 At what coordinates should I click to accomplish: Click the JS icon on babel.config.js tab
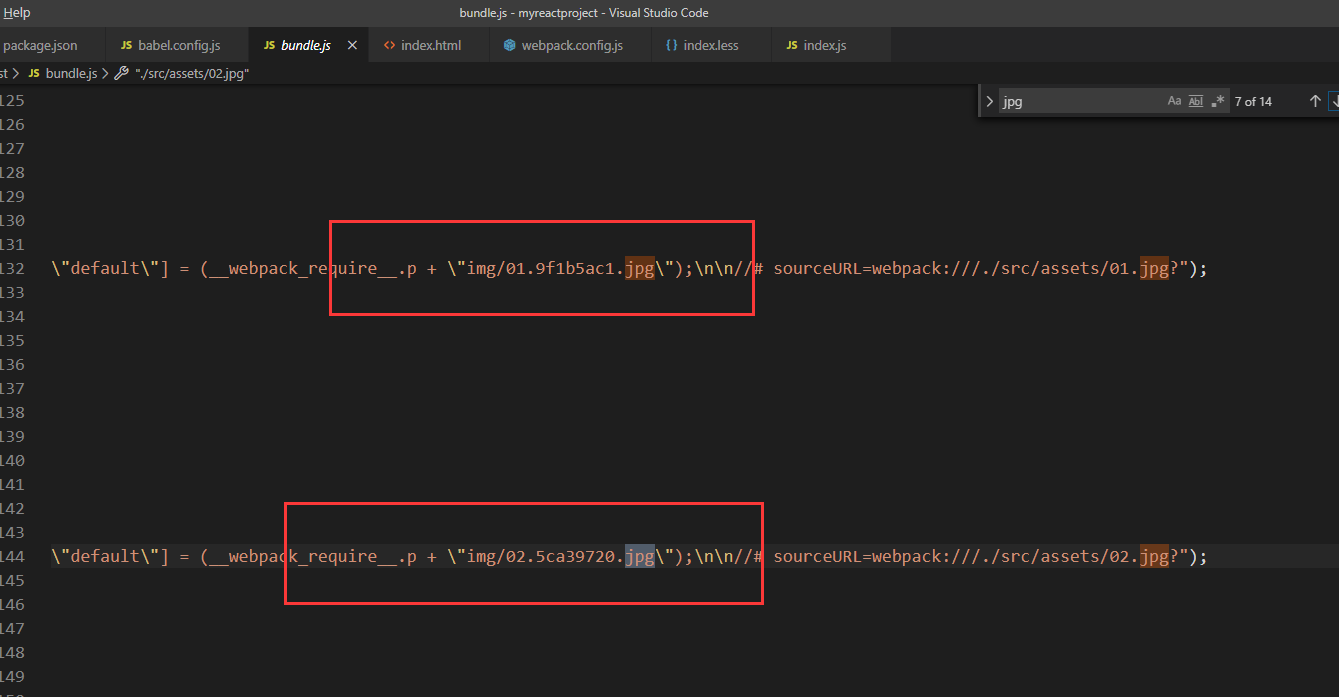[x=126, y=46]
